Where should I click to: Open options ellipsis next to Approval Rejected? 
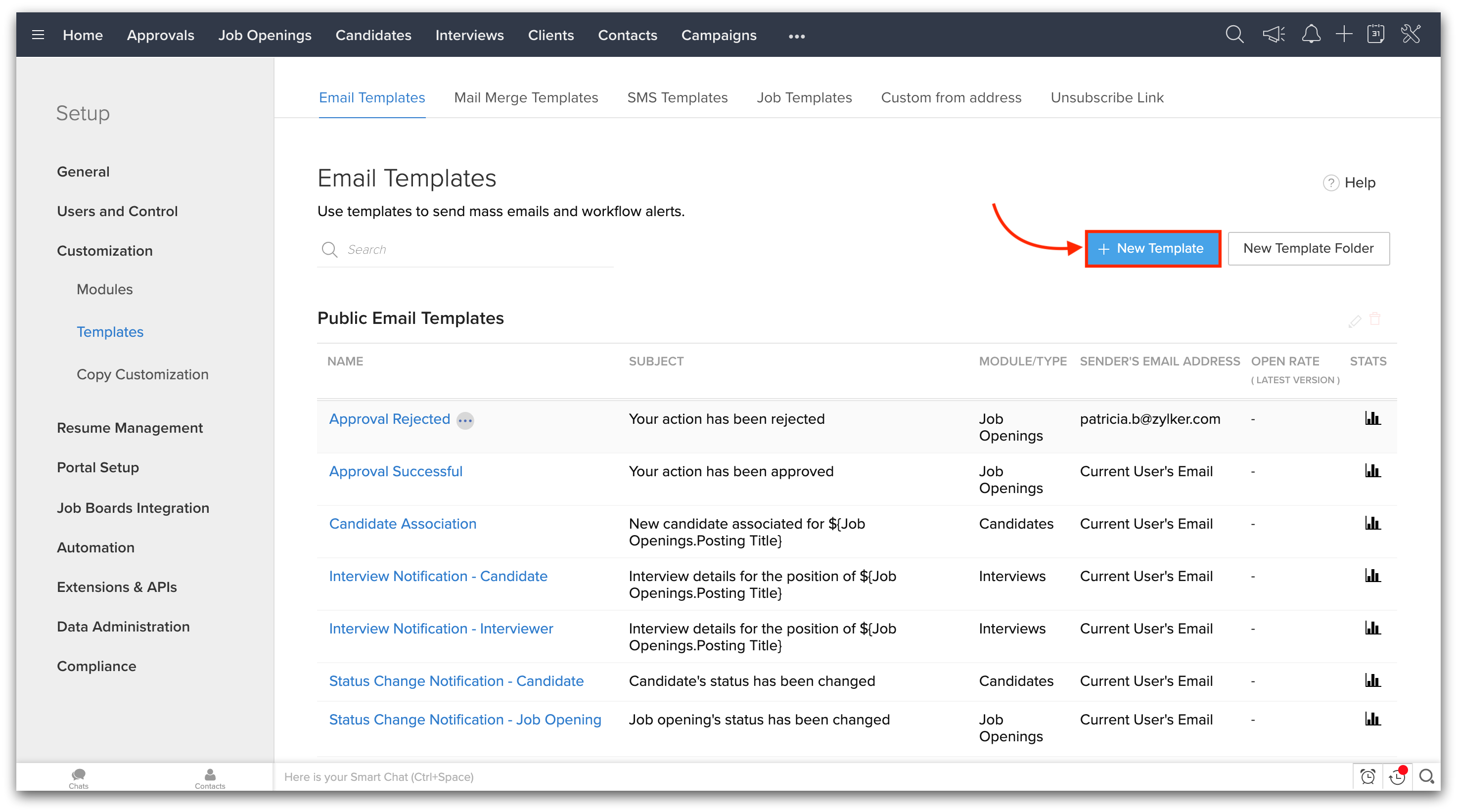coord(465,420)
